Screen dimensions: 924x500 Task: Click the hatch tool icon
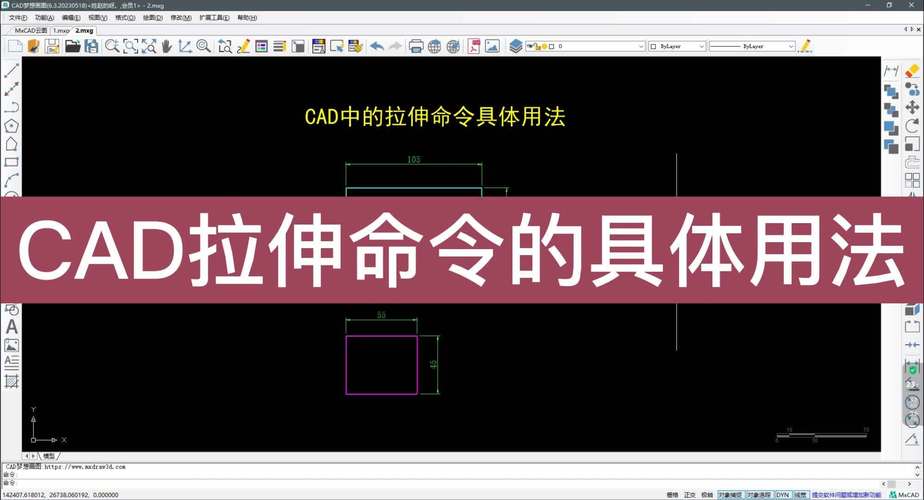(x=11, y=381)
